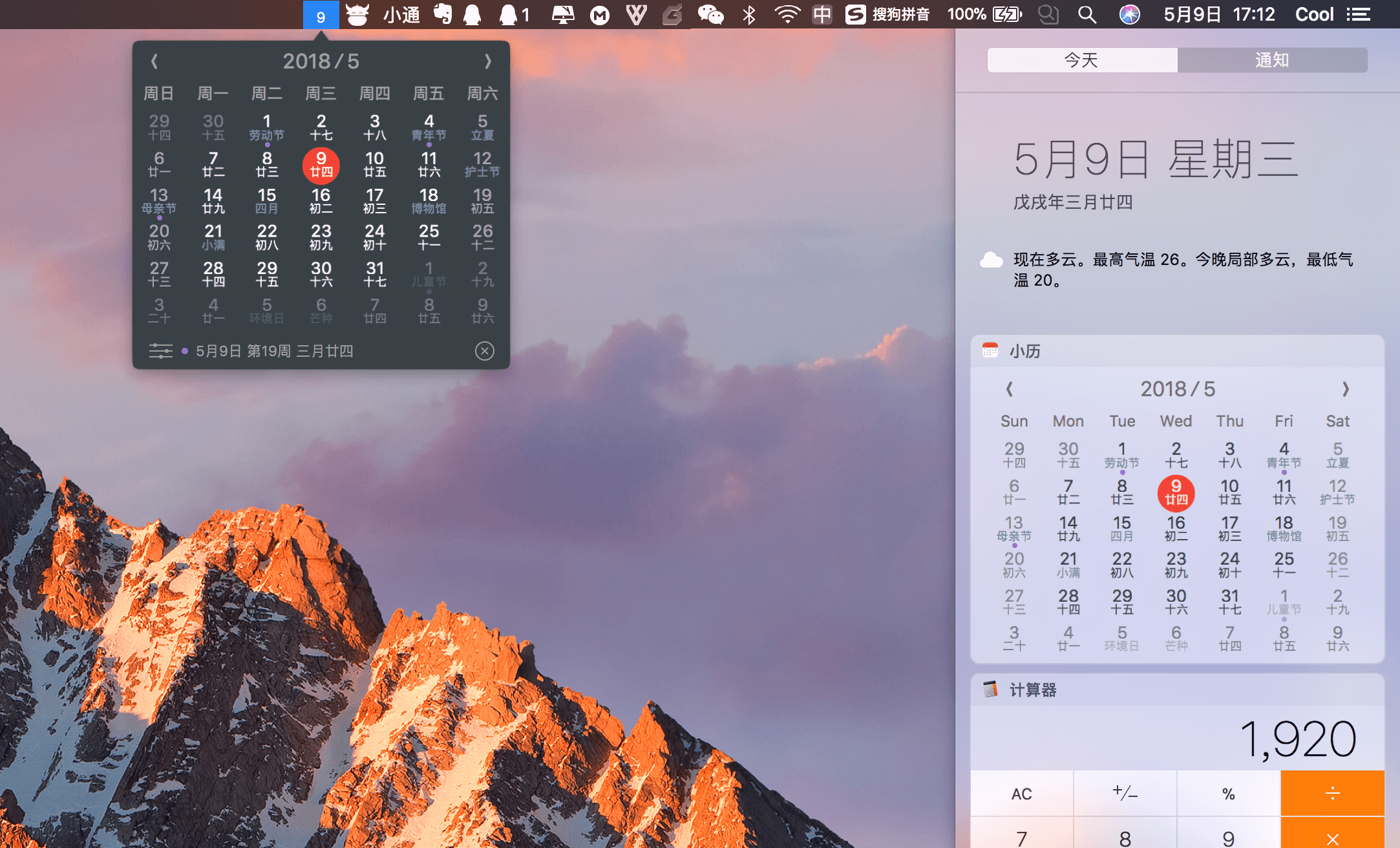Toggle Notification Center list icon
1400x848 pixels.
[1359, 15]
